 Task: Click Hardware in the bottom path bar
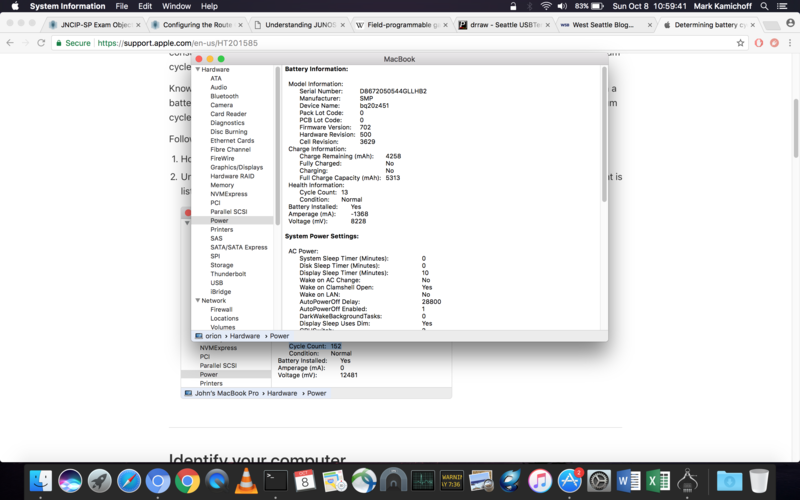[246, 336]
